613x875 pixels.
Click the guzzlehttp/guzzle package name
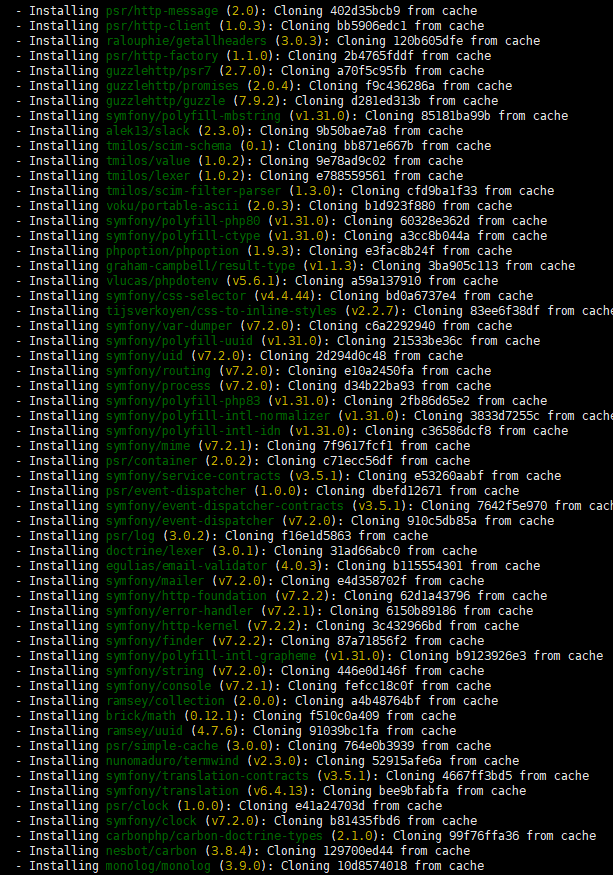click(165, 101)
